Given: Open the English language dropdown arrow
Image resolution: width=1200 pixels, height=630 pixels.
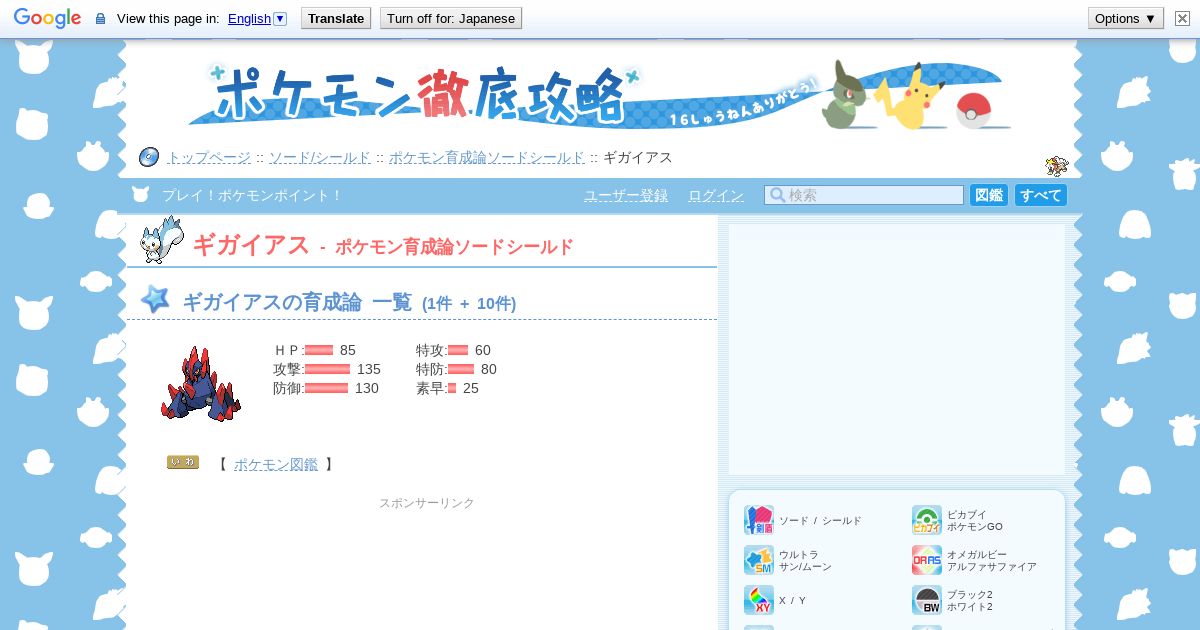Looking at the screenshot, I should click(x=280, y=18).
